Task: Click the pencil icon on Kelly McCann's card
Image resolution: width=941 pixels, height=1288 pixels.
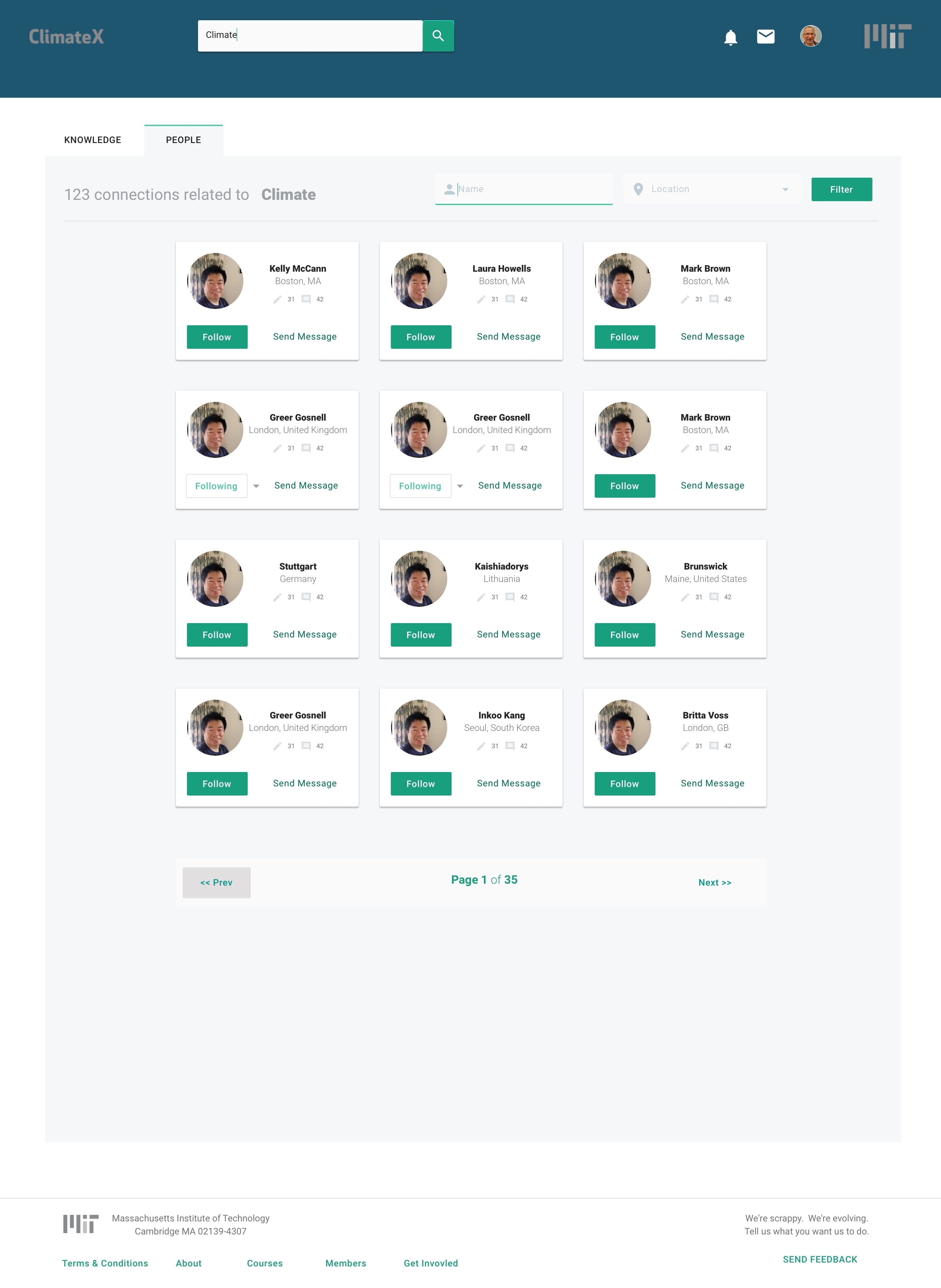Action: (x=277, y=299)
